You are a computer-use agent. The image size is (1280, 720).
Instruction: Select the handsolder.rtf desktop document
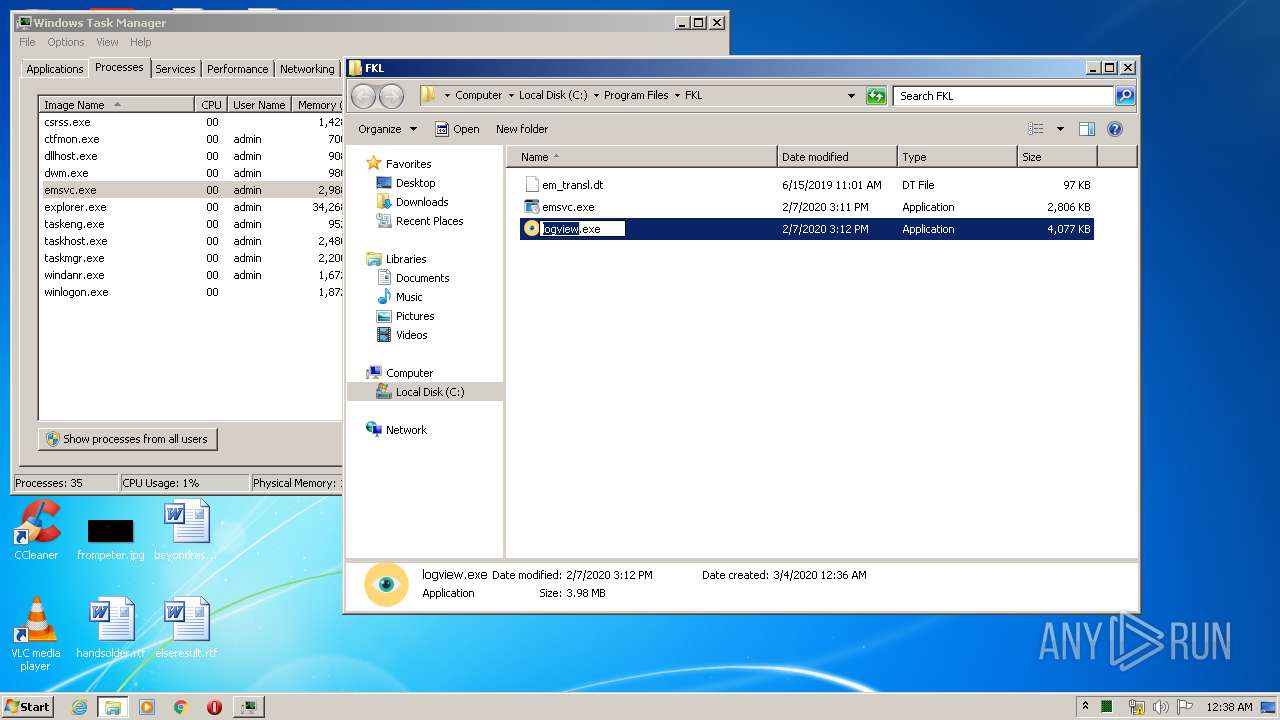pos(110,628)
